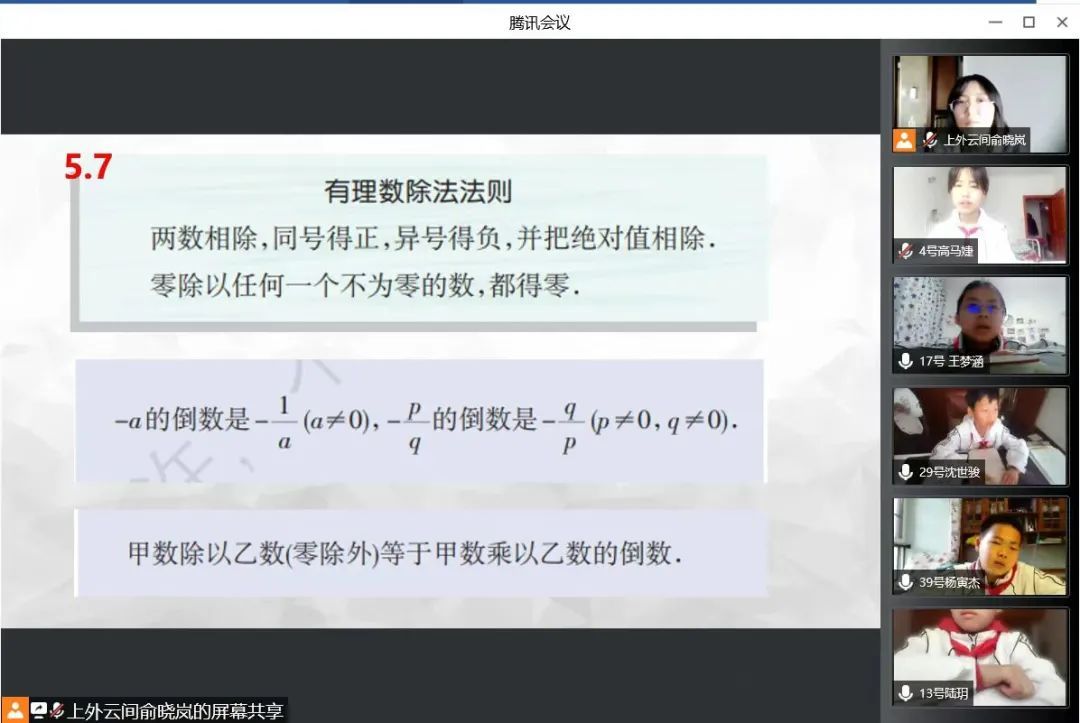Click the orange host badge on the 上外云间俞晓岚 video tile

click(904, 140)
